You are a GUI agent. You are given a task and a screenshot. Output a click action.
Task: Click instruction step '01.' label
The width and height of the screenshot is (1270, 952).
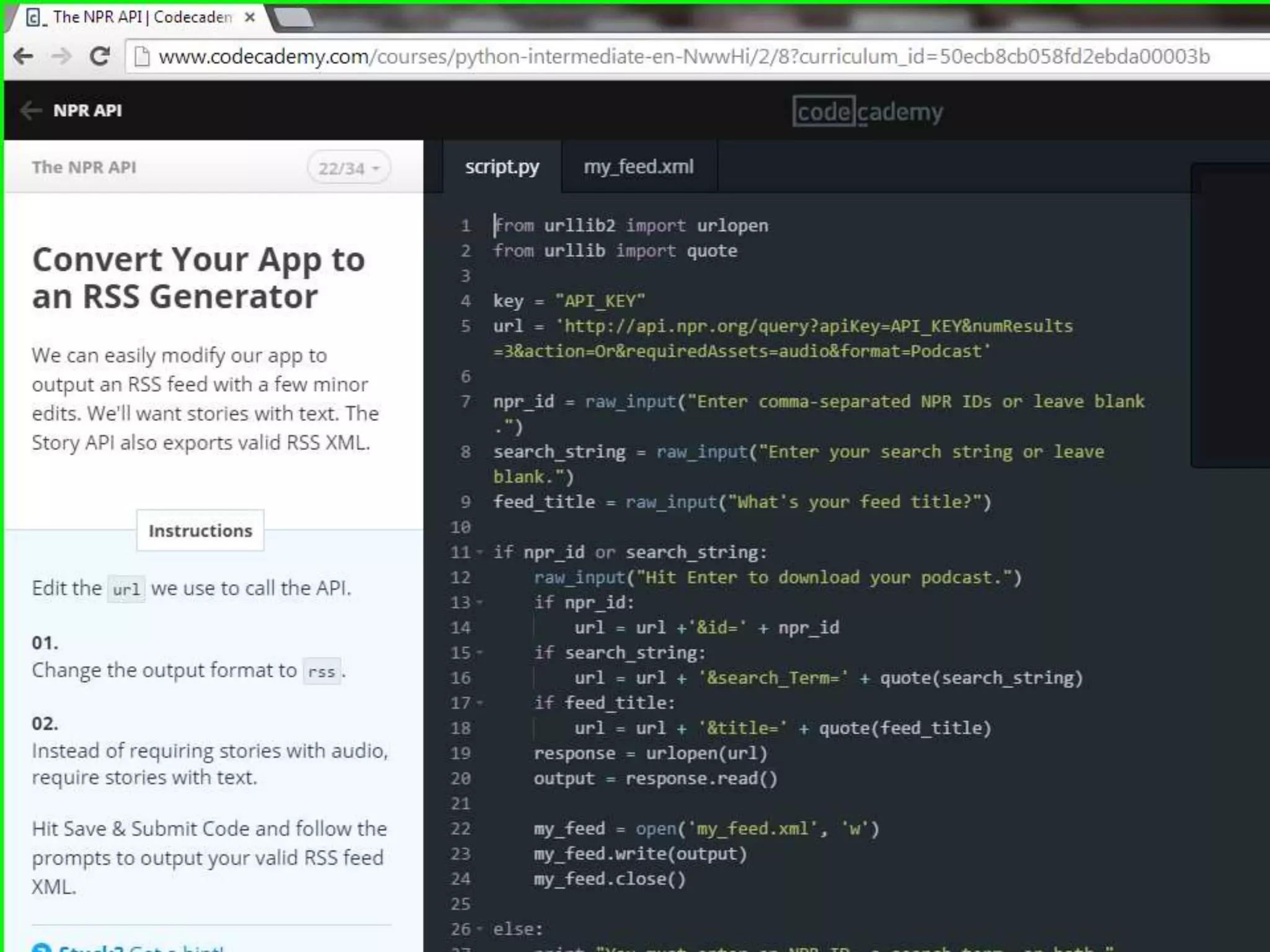click(45, 642)
